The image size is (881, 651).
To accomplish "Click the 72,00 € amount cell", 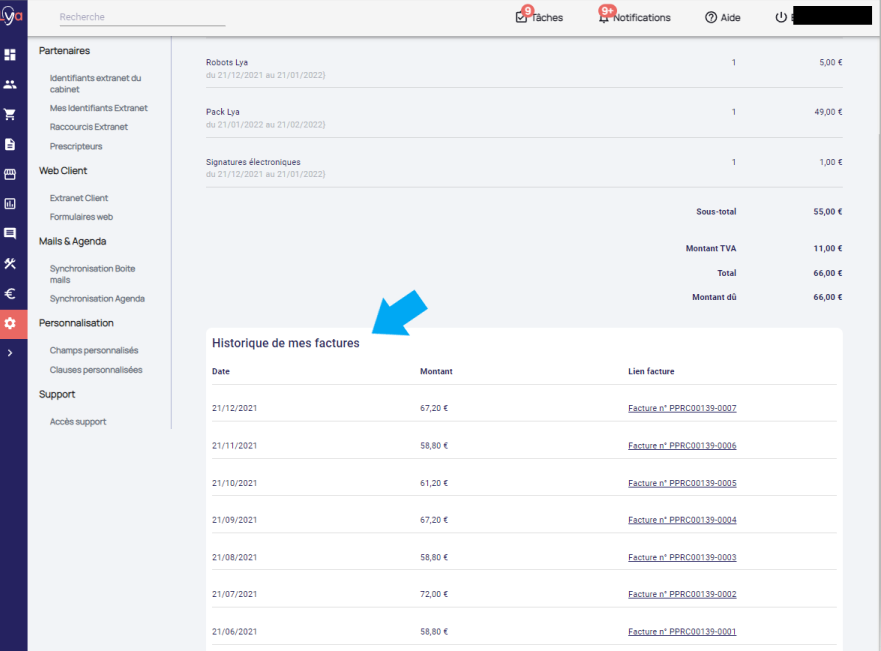I will (x=434, y=594).
